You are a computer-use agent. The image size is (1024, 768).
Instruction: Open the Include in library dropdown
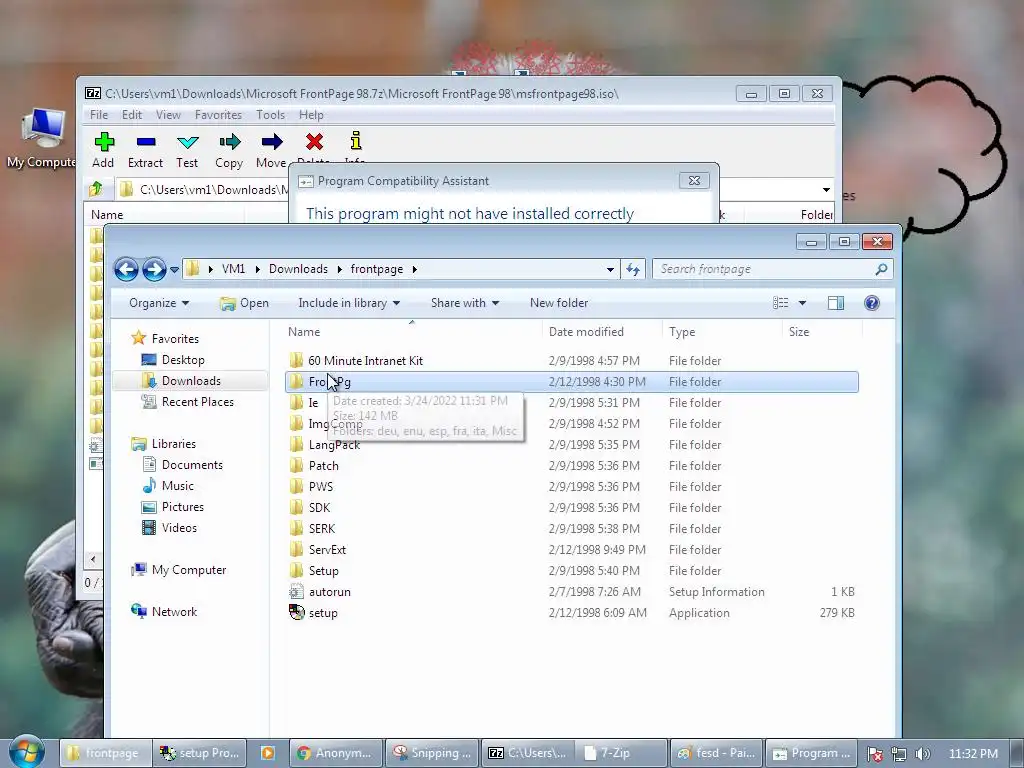(x=349, y=303)
